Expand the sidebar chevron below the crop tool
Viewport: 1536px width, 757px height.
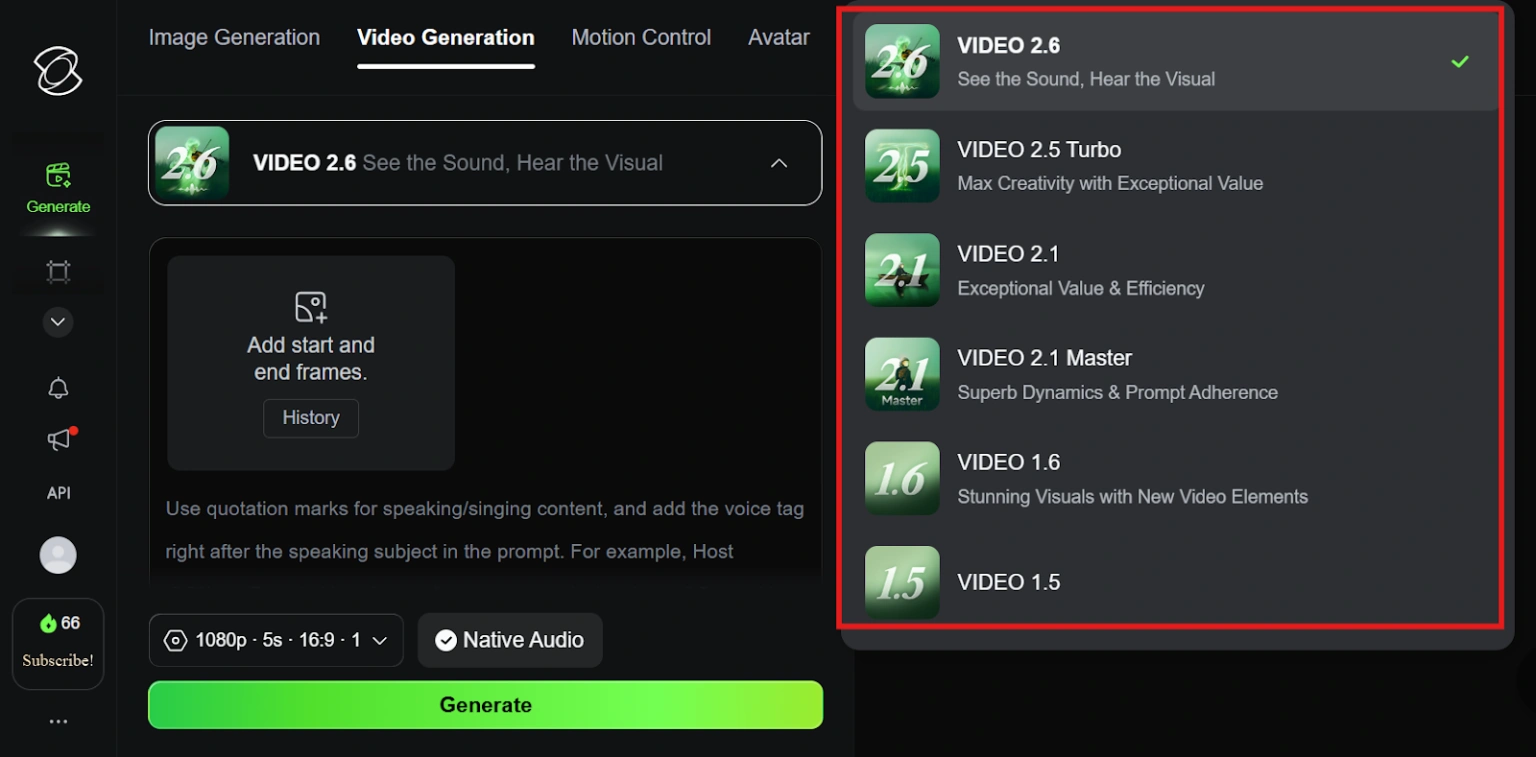(58, 322)
